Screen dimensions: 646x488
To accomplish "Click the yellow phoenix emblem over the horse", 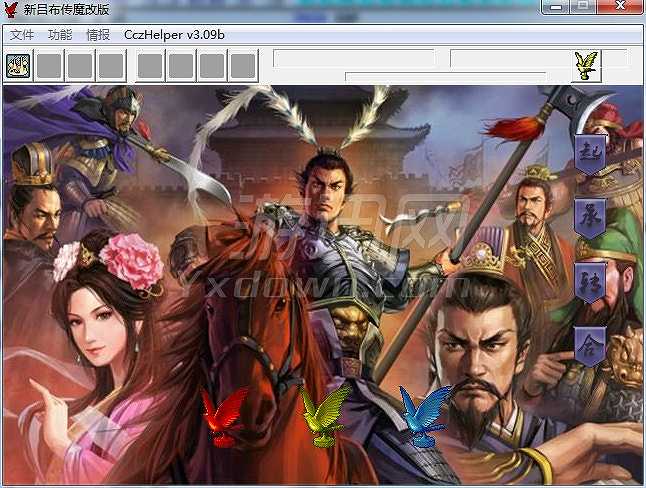I will click(x=325, y=415).
